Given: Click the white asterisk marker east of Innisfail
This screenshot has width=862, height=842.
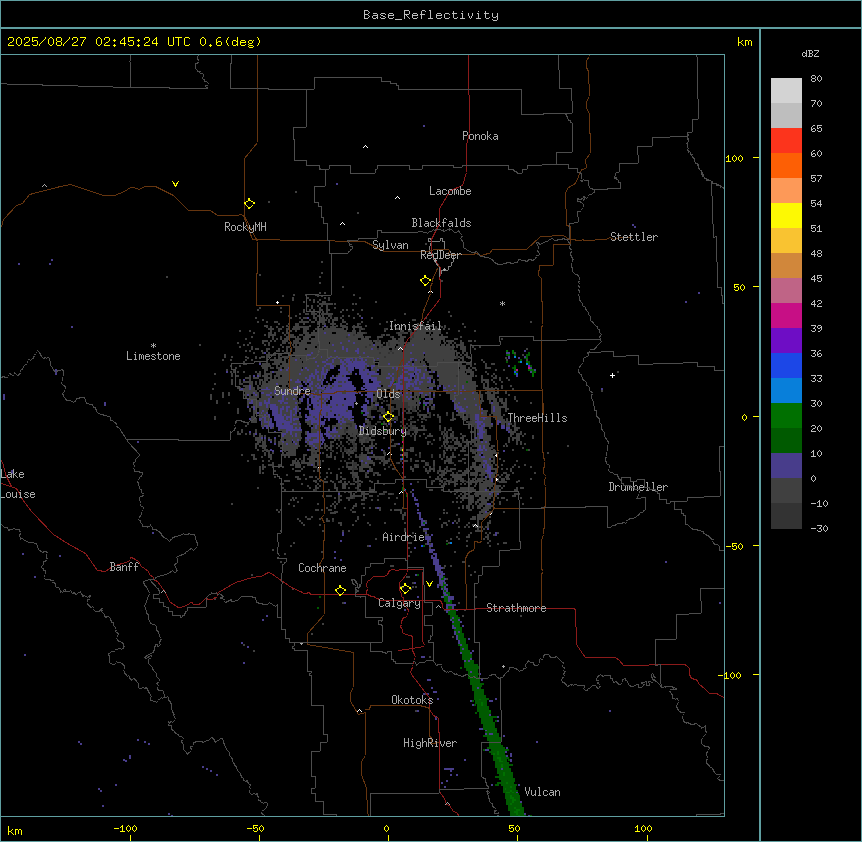Looking at the screenshot, I should [502, 303].
